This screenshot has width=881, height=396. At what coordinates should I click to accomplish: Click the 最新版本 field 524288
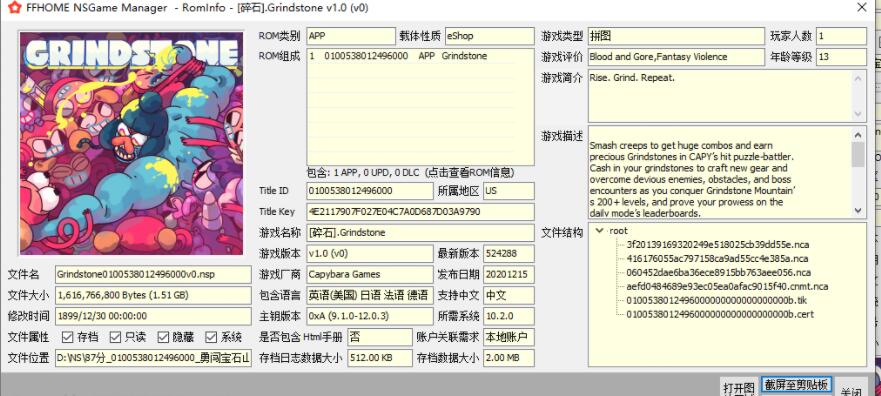coord(508,254)
